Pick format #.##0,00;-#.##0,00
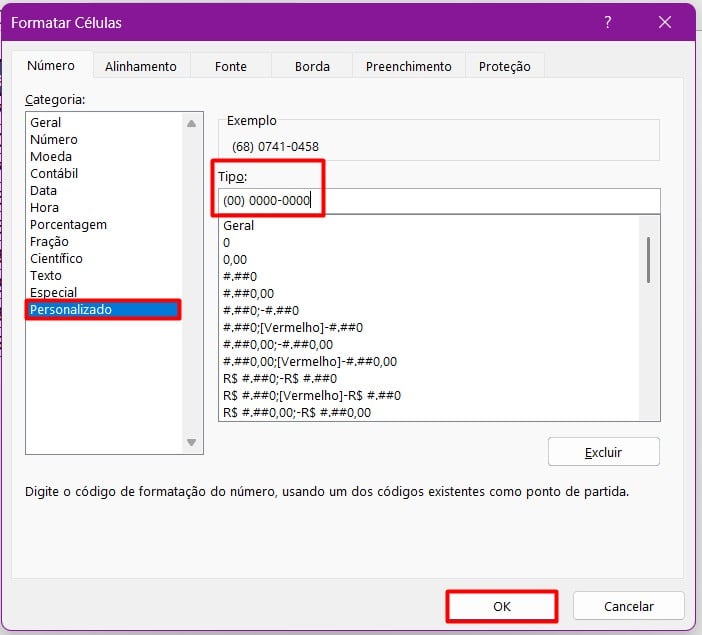702x635 pixels. 429,344
